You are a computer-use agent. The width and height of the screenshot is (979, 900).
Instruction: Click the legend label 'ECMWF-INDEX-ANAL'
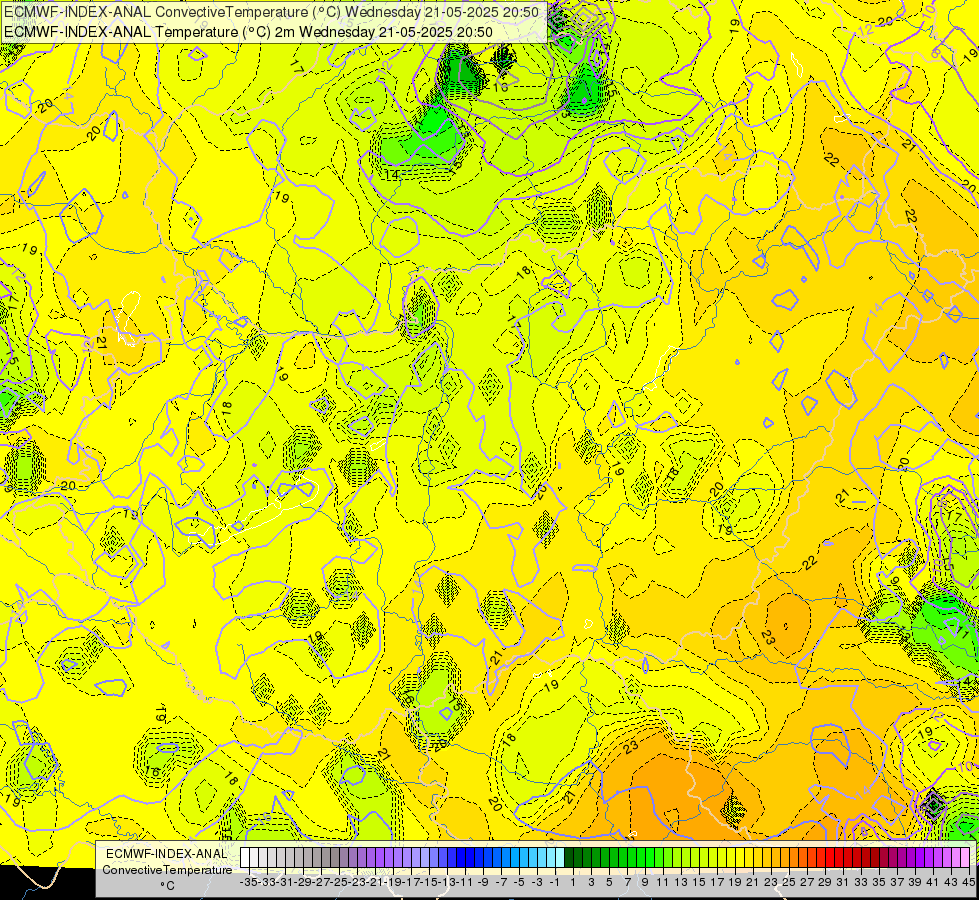(x=167, y=854)
